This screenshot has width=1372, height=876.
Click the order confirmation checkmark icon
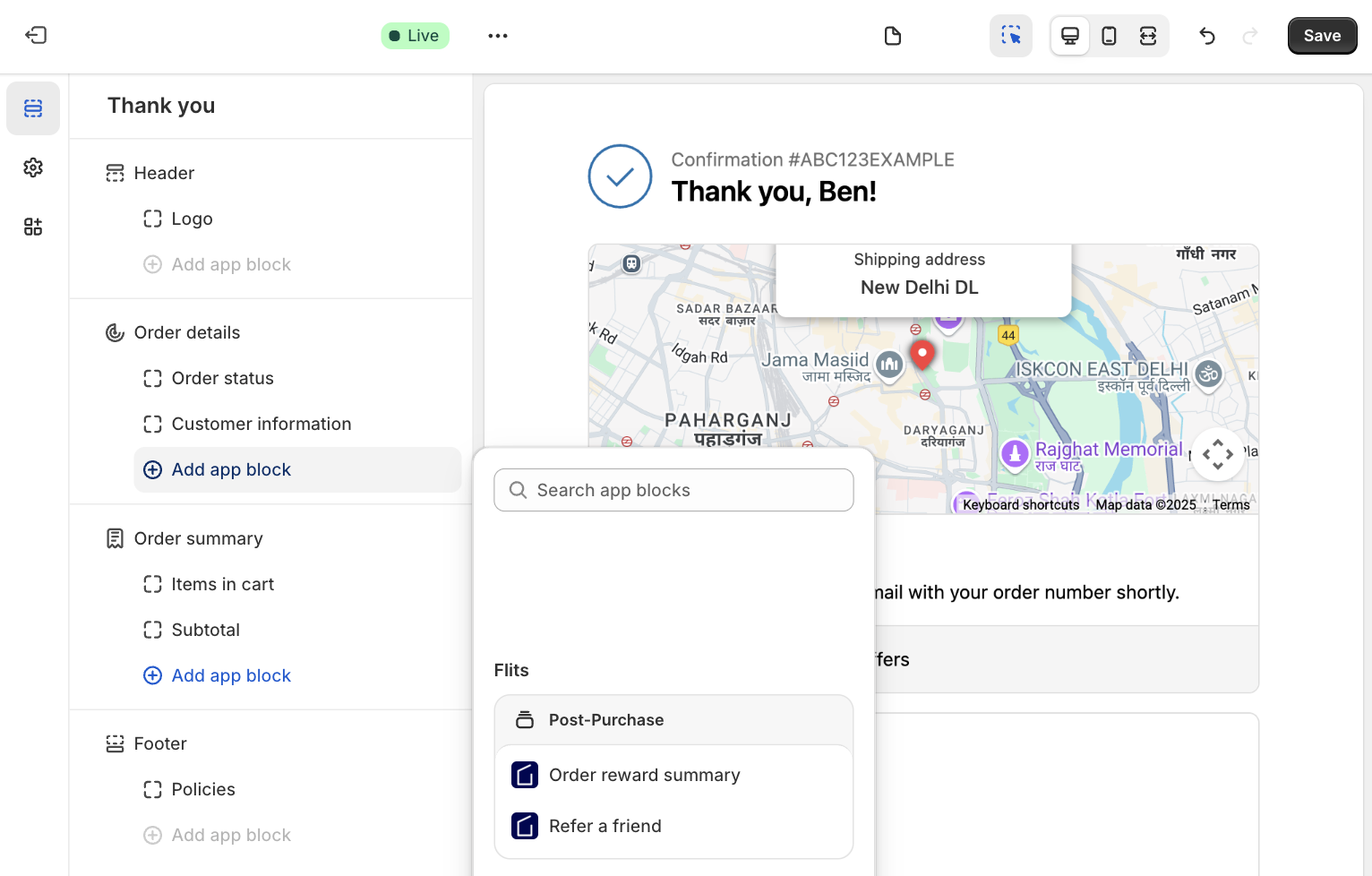point(620,176)
